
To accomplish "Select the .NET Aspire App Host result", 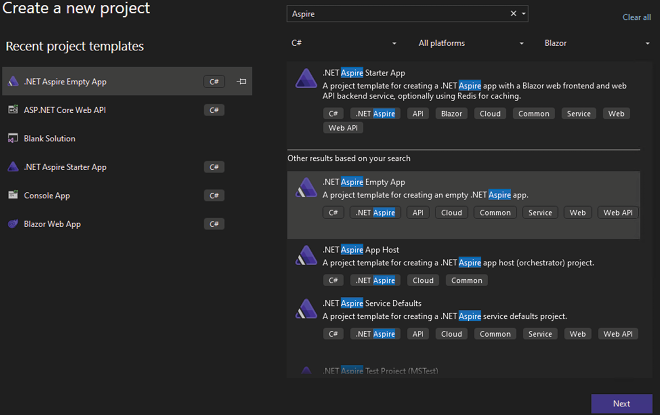I will 463,266.
